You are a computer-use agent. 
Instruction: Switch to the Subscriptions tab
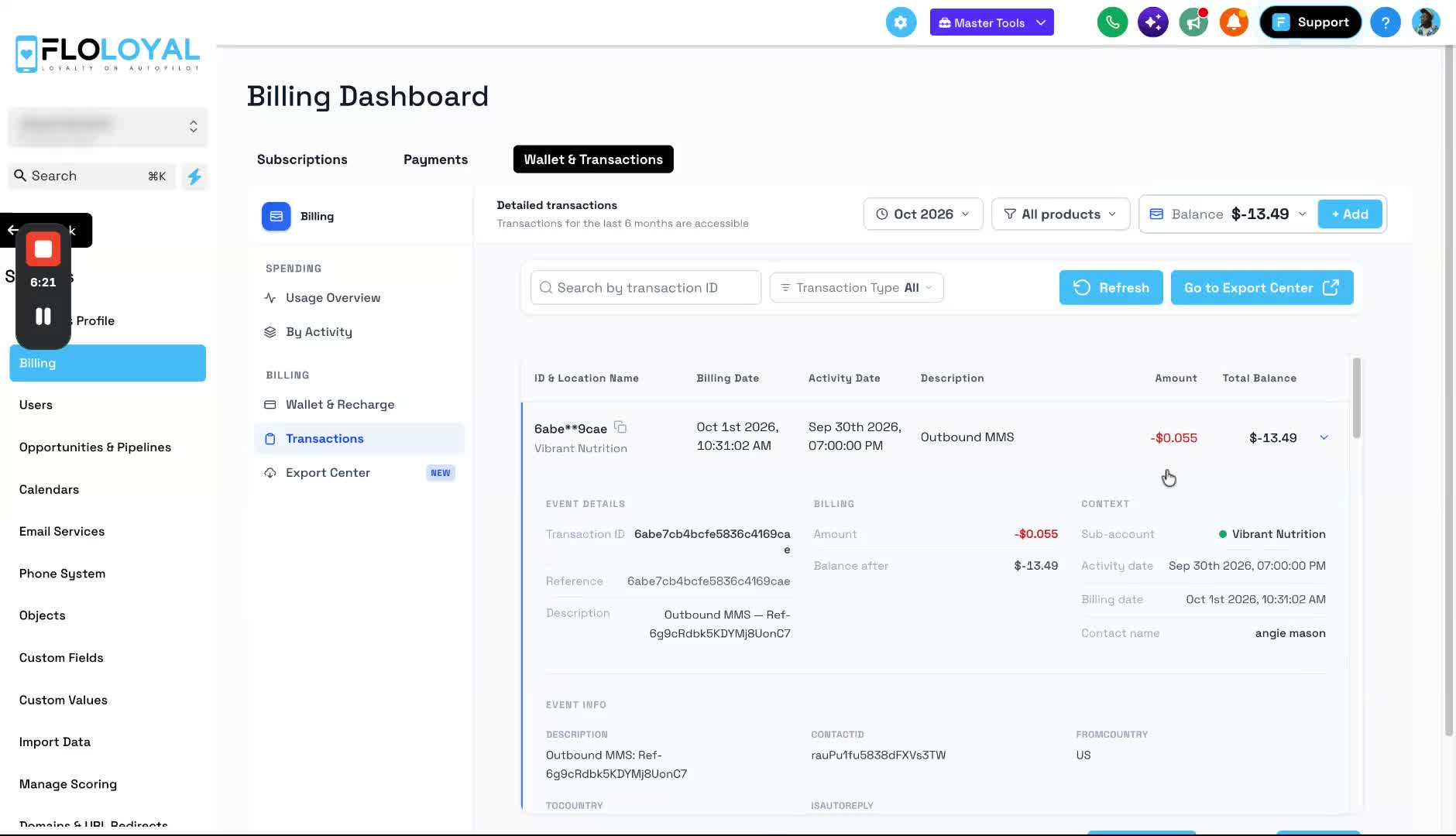click(x=302, y=159)
